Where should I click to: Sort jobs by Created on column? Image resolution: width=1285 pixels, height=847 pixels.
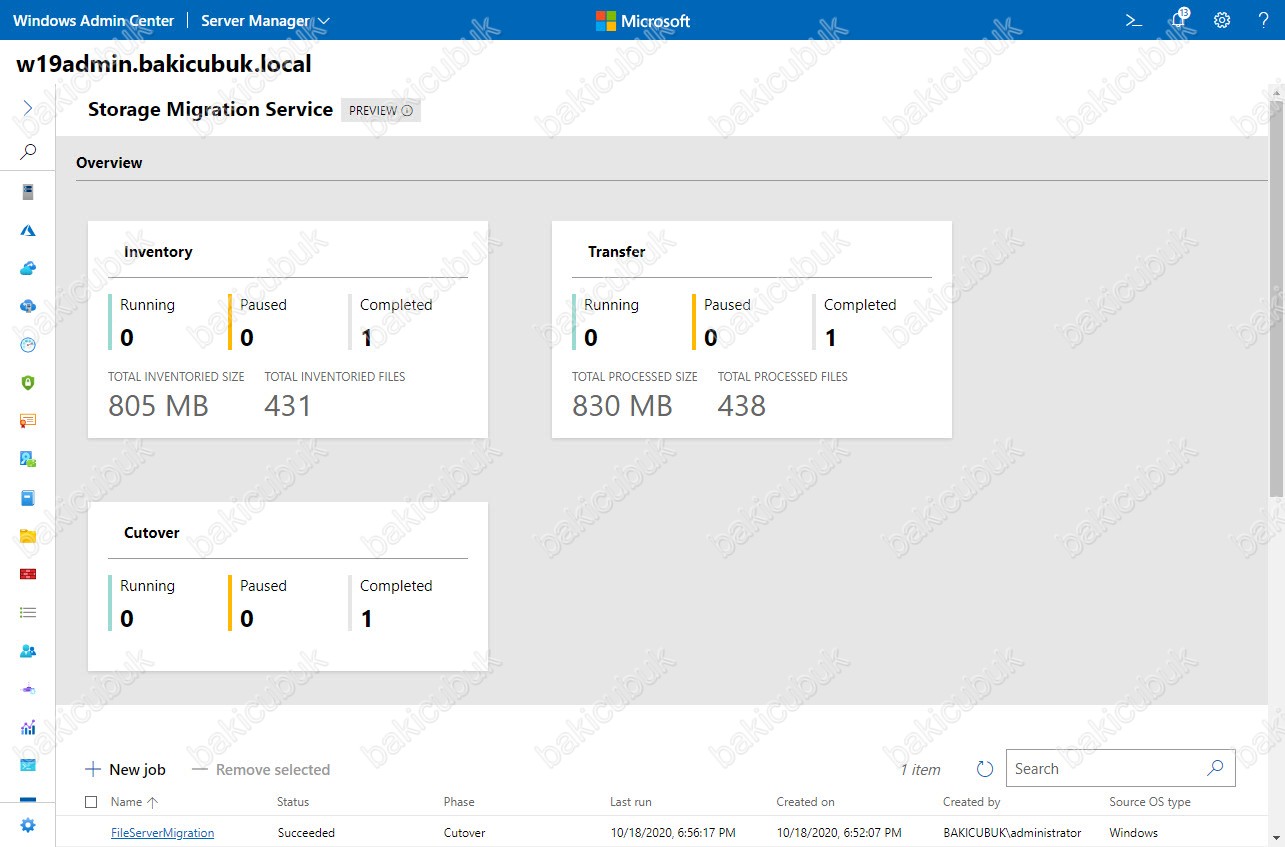pyautogui.click(x=805, y=802)
